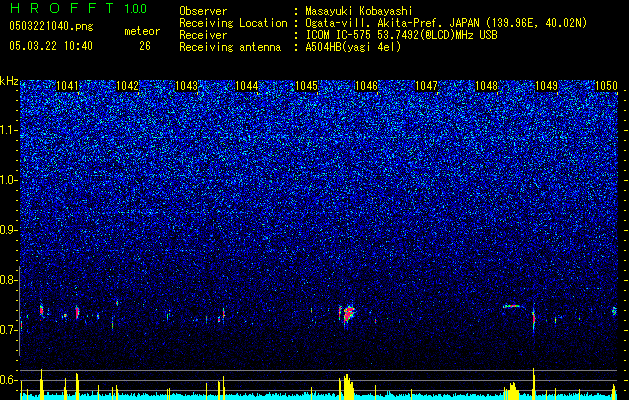Select the Ogata-vill. Akita-Pref. JAPAN location text
Viewport: 629px width, 400px height.
pyautogui.click(x=446, y=23)
